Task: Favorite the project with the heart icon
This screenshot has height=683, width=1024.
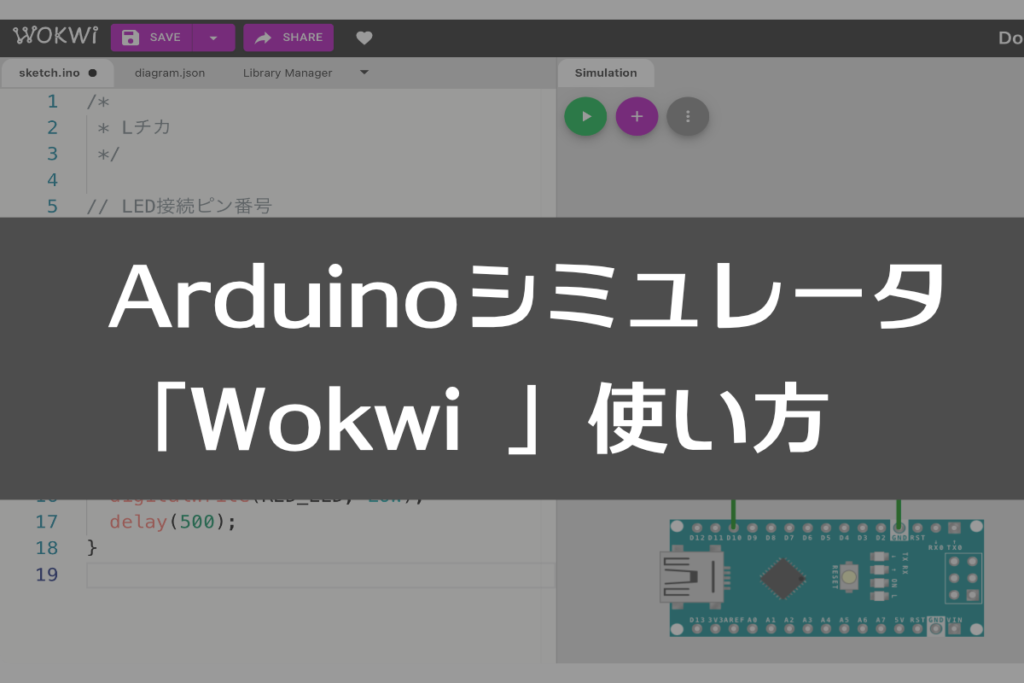Action: (364, 37)
